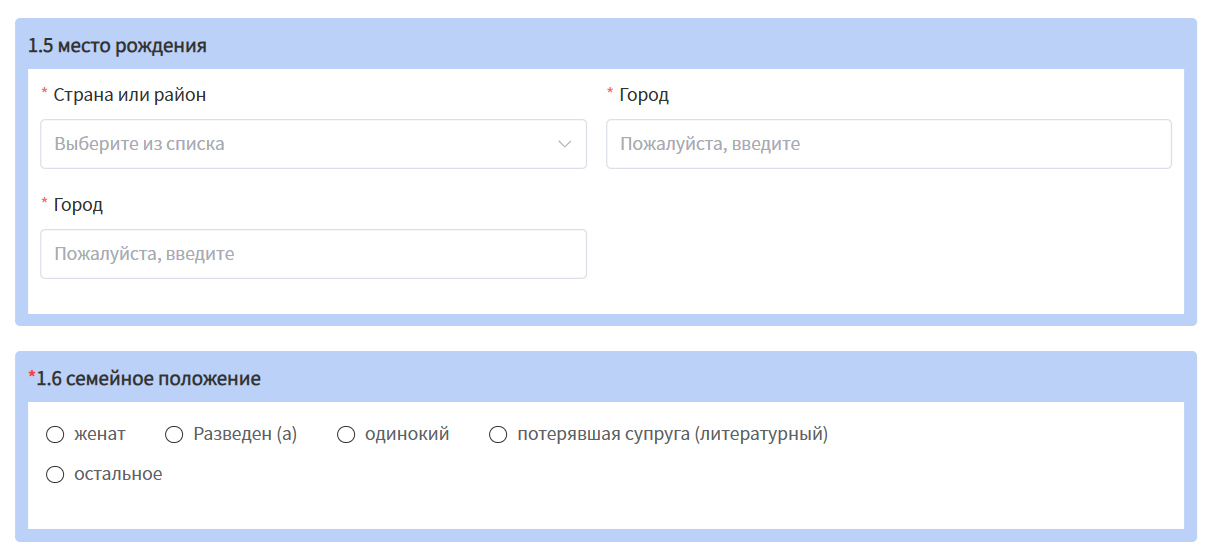Screen dimensions: 1211x548
Task: Select the 'Разведен (а)' radio button
Action: pos(174,434)
